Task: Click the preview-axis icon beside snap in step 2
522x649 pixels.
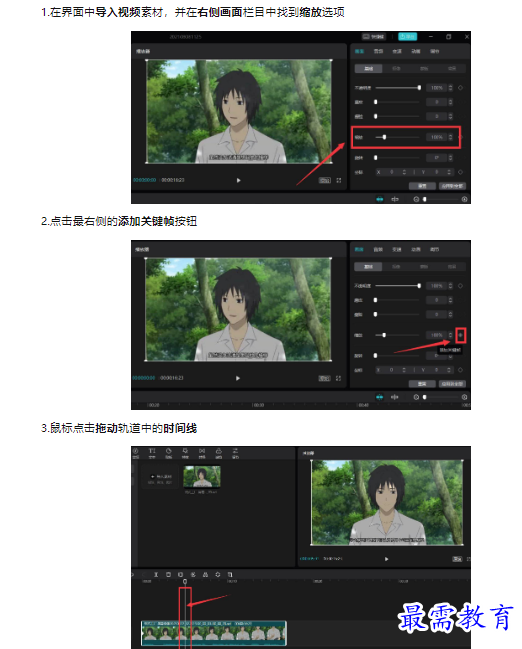Action: (395, 397)
